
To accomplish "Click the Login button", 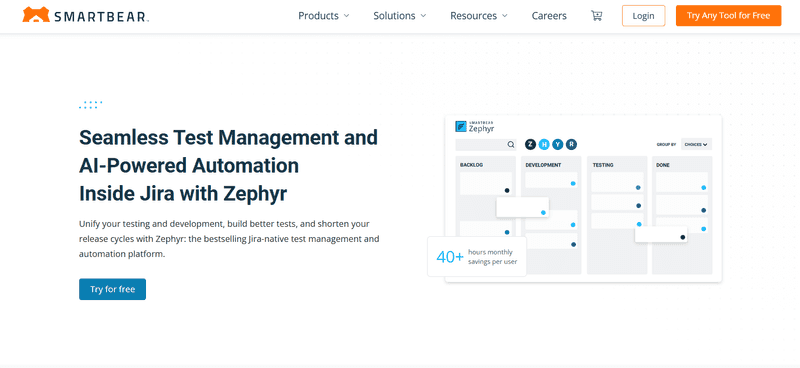I will (x=643, y=16).
